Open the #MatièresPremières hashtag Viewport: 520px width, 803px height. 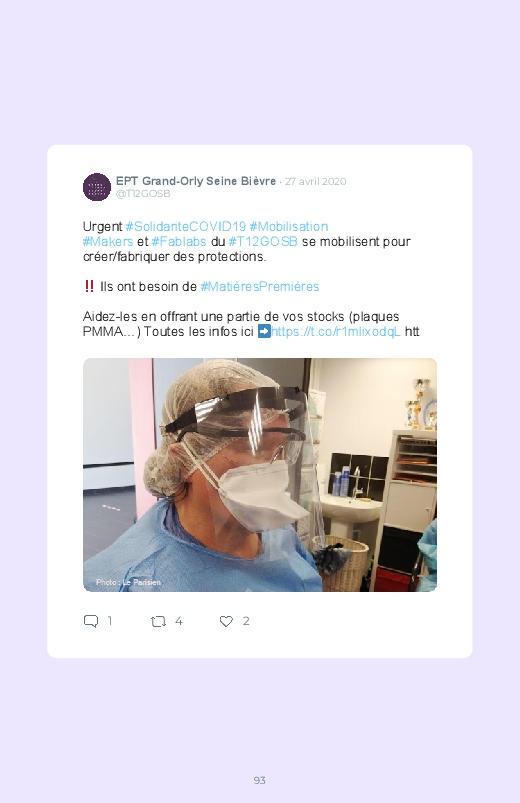pyautogui.click(x=260, y=286)
